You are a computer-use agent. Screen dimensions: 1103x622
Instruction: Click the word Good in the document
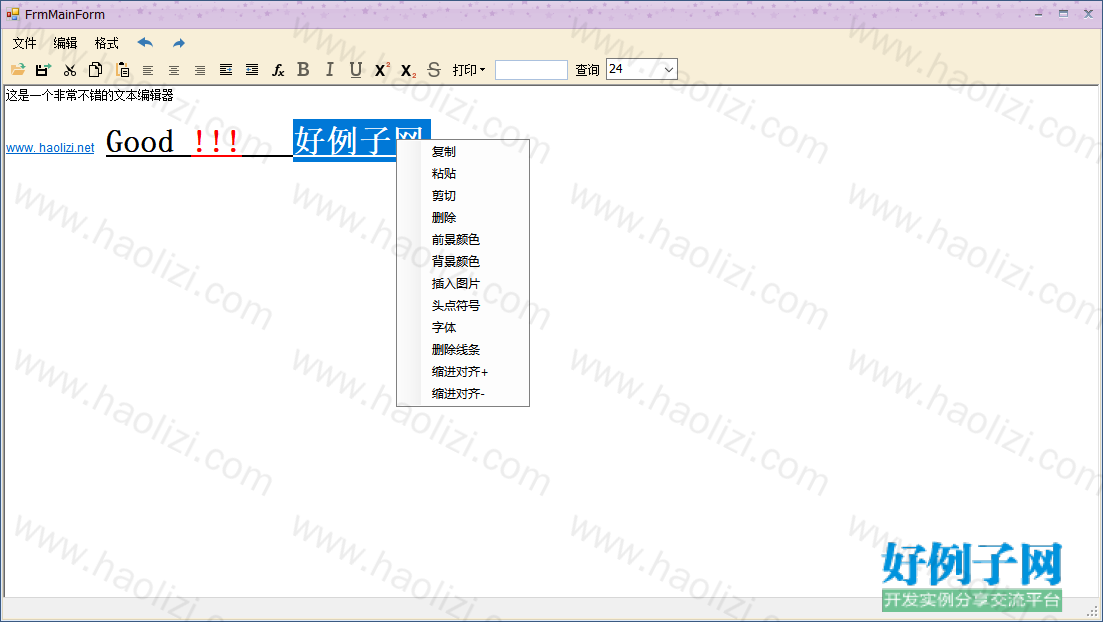pos(139,141)
